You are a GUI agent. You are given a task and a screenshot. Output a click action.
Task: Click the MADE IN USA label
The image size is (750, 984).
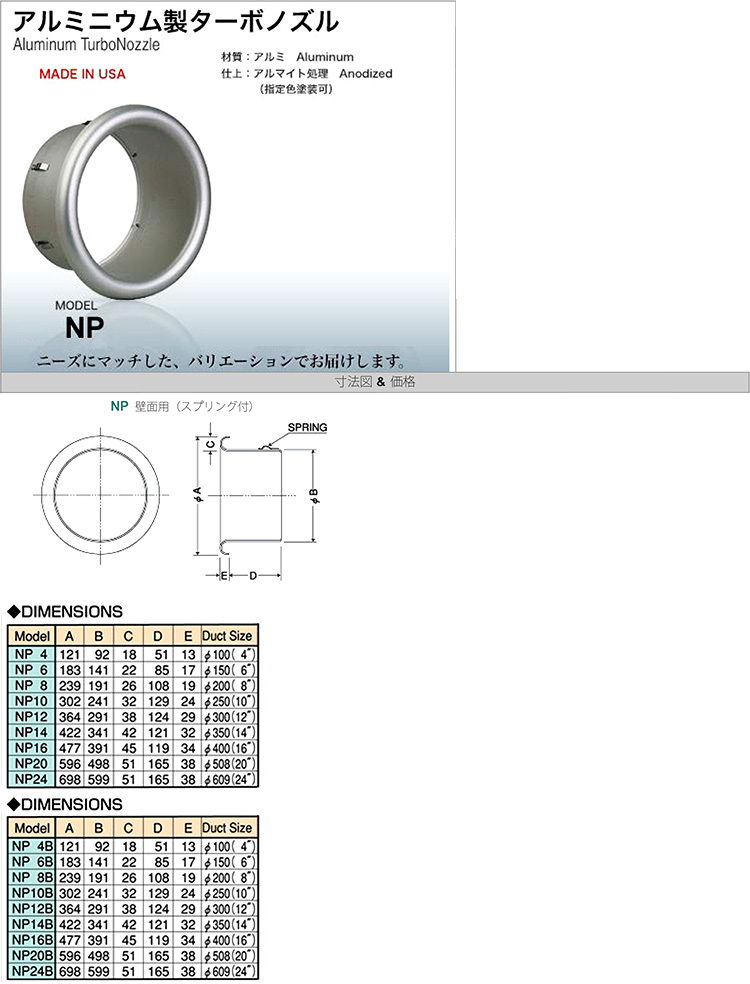tap(82, 74)
